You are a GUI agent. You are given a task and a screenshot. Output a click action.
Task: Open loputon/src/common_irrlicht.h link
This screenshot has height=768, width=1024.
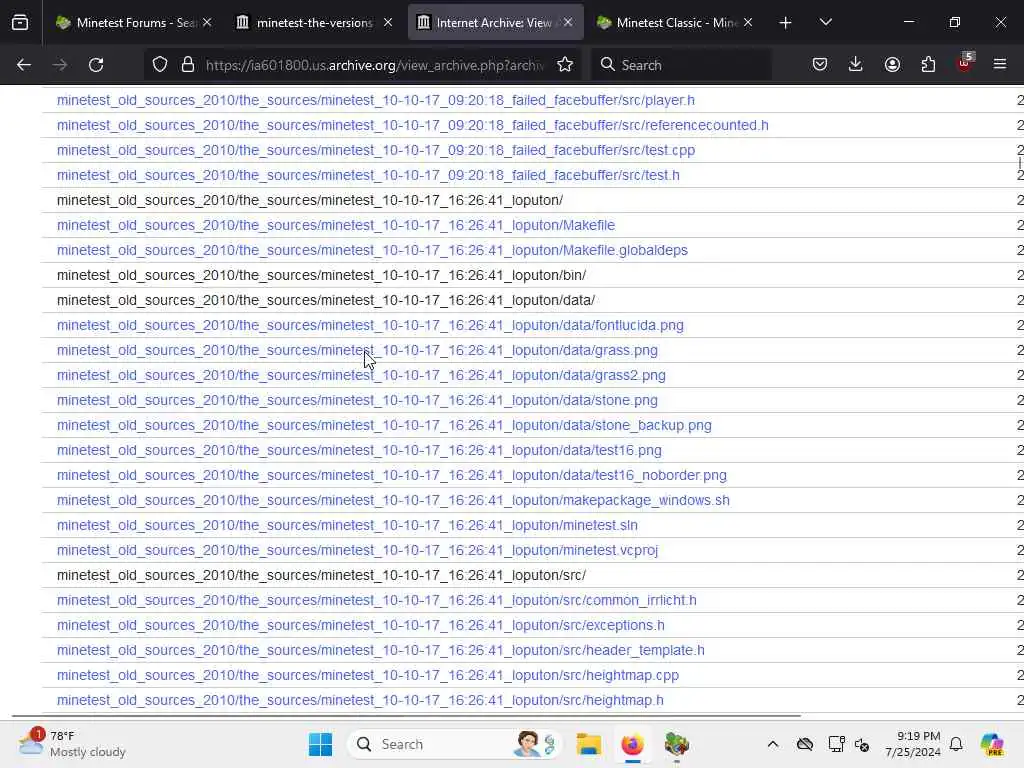click(377, 600)
